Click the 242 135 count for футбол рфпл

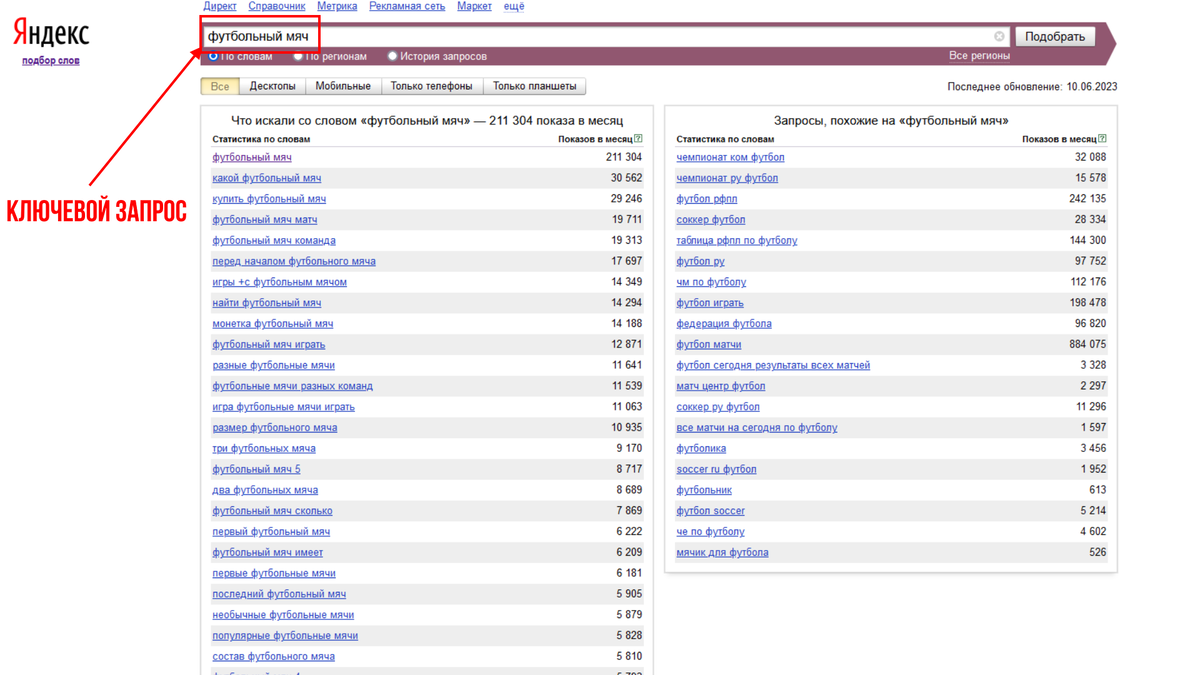1088,199
